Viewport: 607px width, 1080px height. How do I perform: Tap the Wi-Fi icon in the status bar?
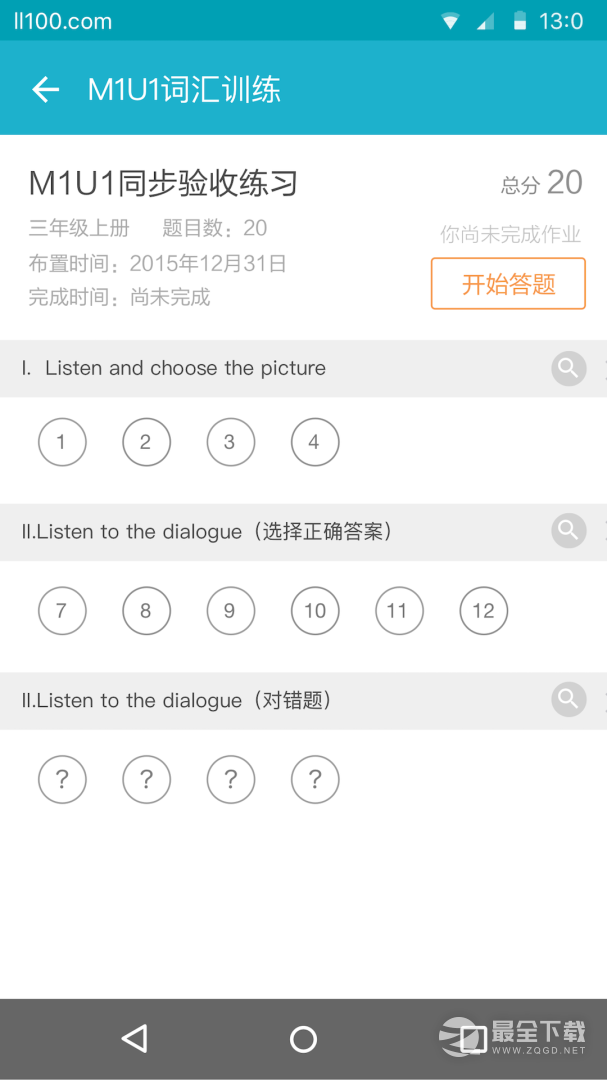tap(449, 20)
